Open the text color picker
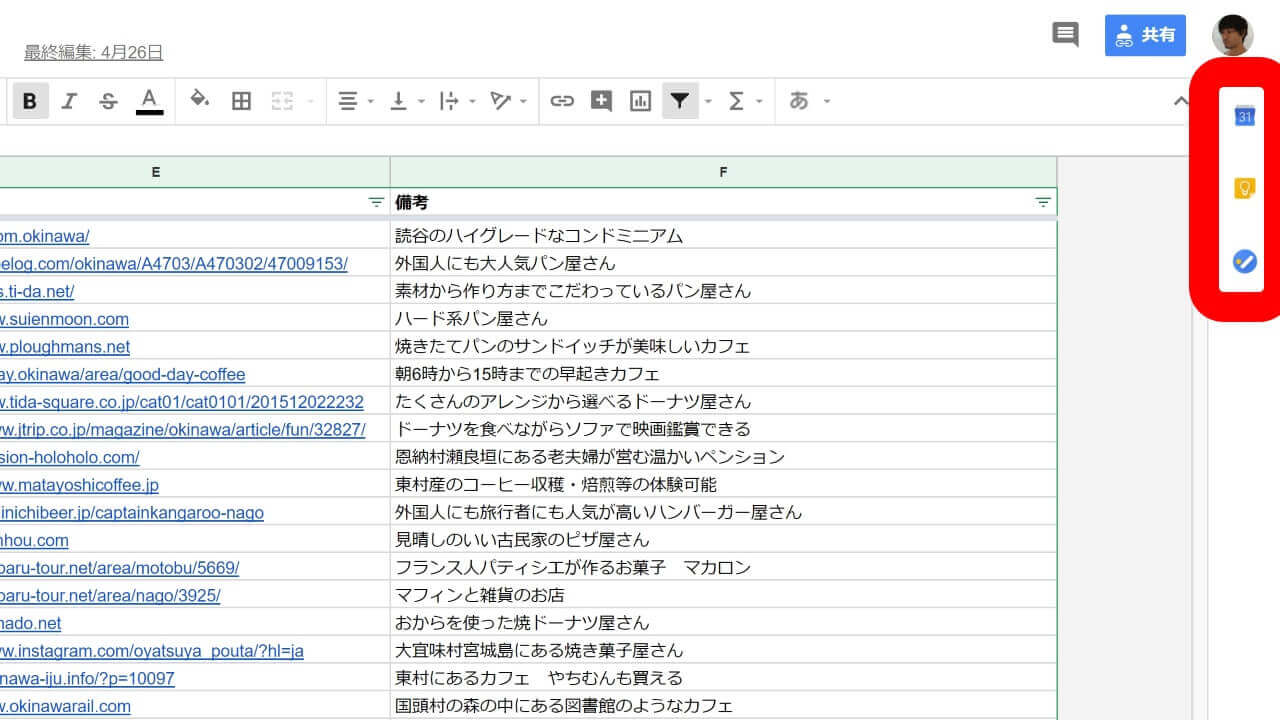This screenshot has width=1280, height=720. (x=149, y=101)
